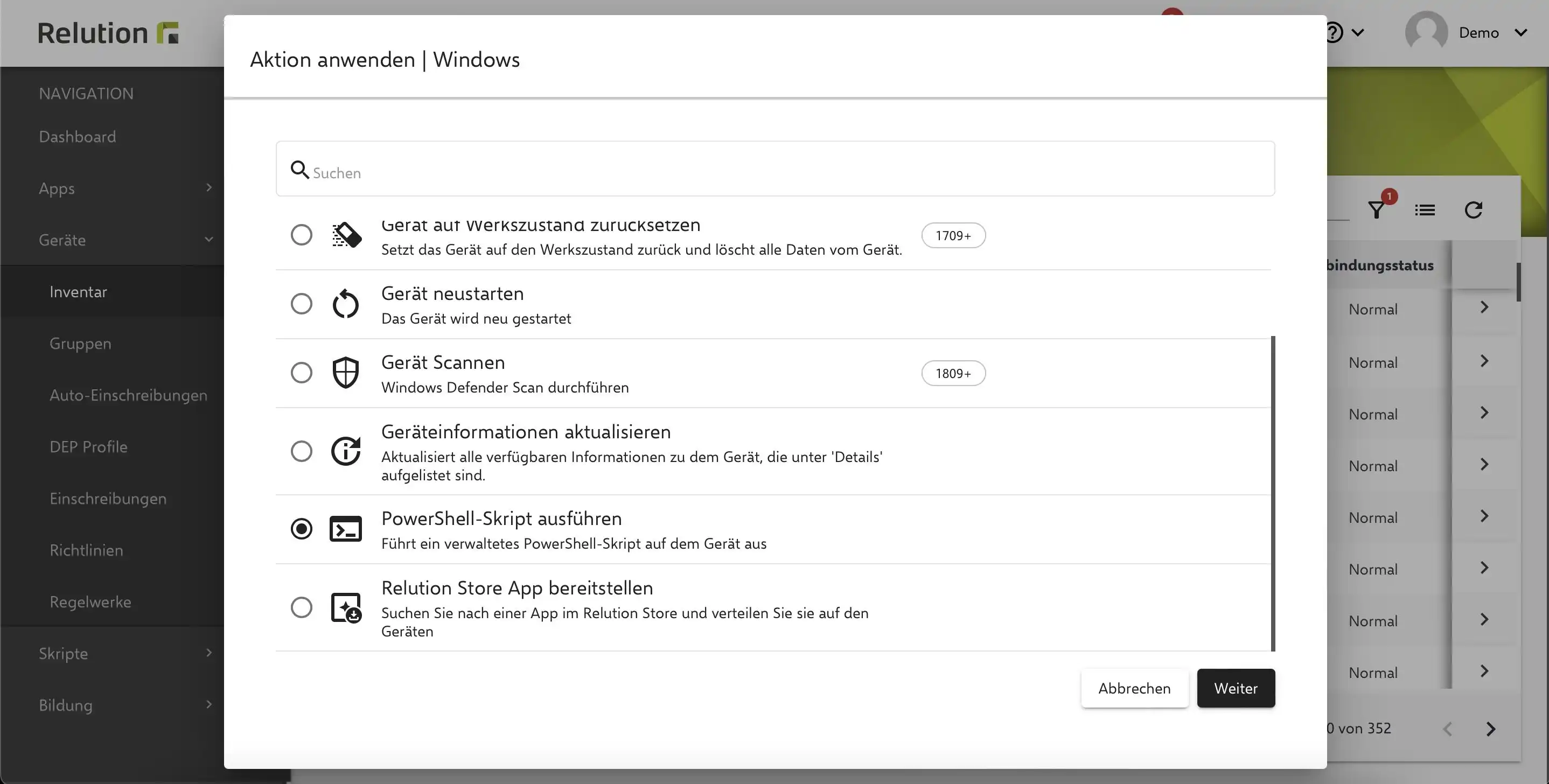Screen dimensions: 1549x784
Task: Click the Demo user avatar
Action: pos(1426,32)
